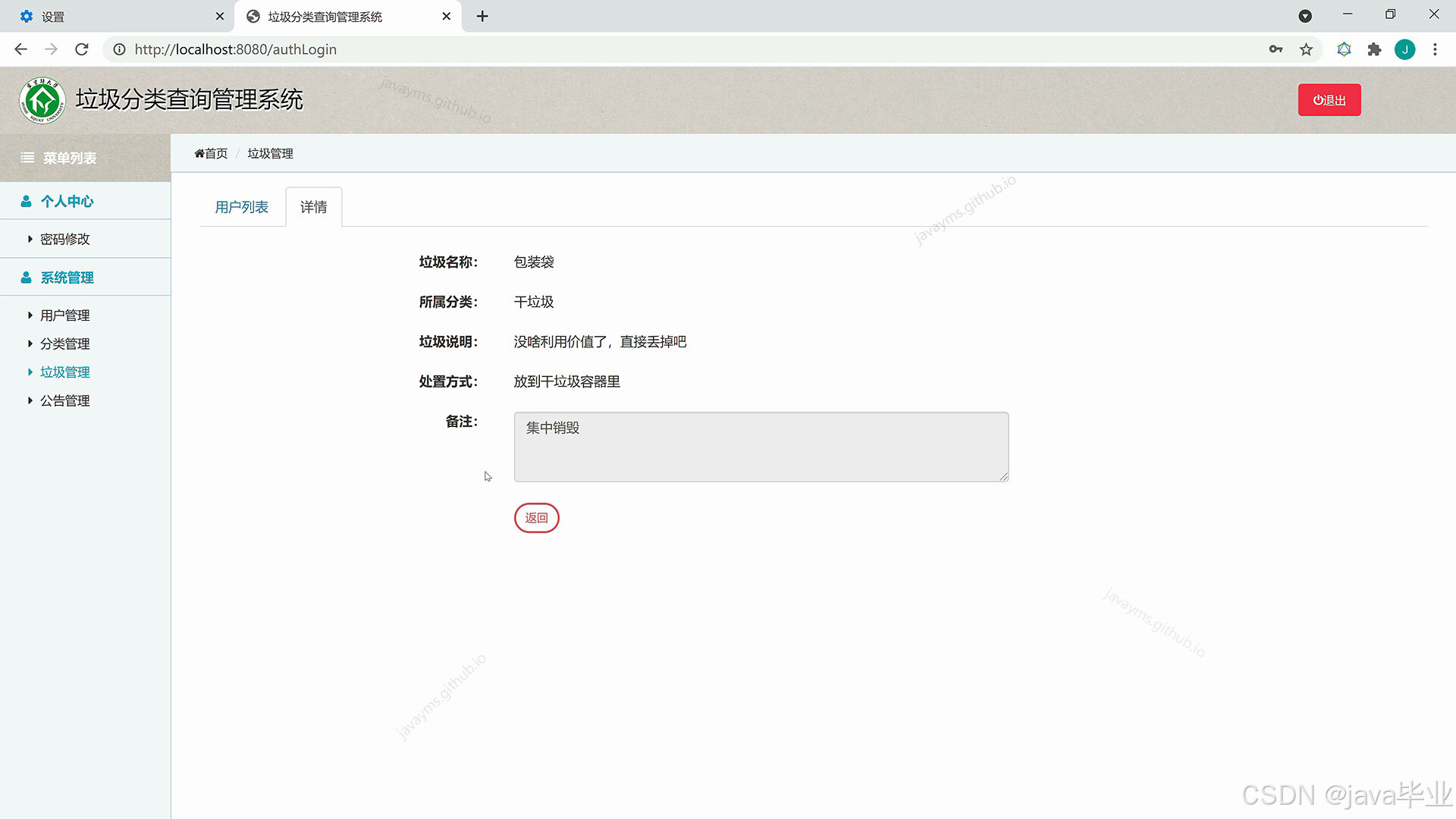Click the browser forward arrow
Screen dimensions: 1456x819
tap(51, 49)
